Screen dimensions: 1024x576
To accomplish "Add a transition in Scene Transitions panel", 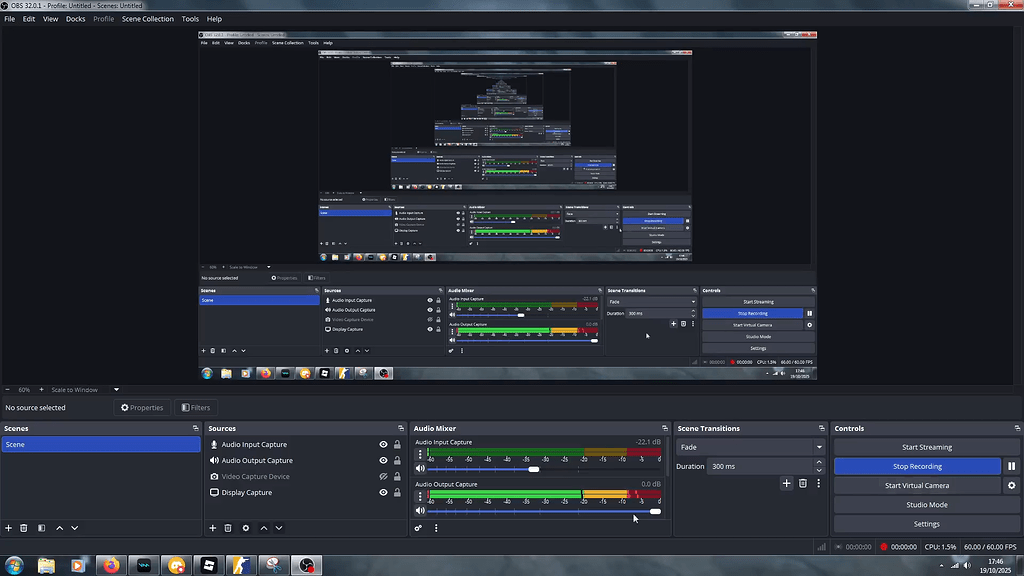I will point(786,483).
